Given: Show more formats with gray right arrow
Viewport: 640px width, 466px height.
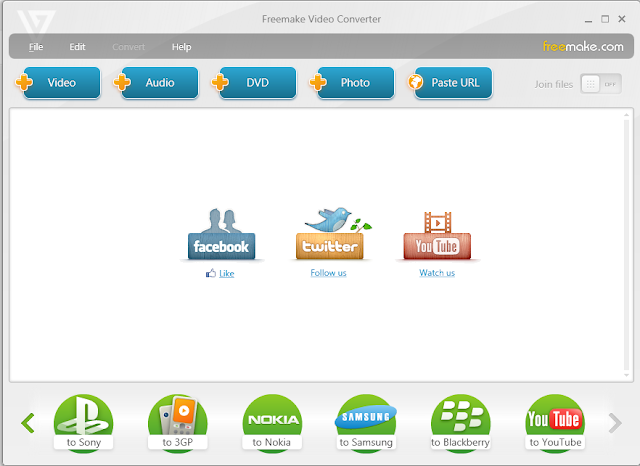Looking at the screenshot, I should pyautogui.click(x=615, y=423).
